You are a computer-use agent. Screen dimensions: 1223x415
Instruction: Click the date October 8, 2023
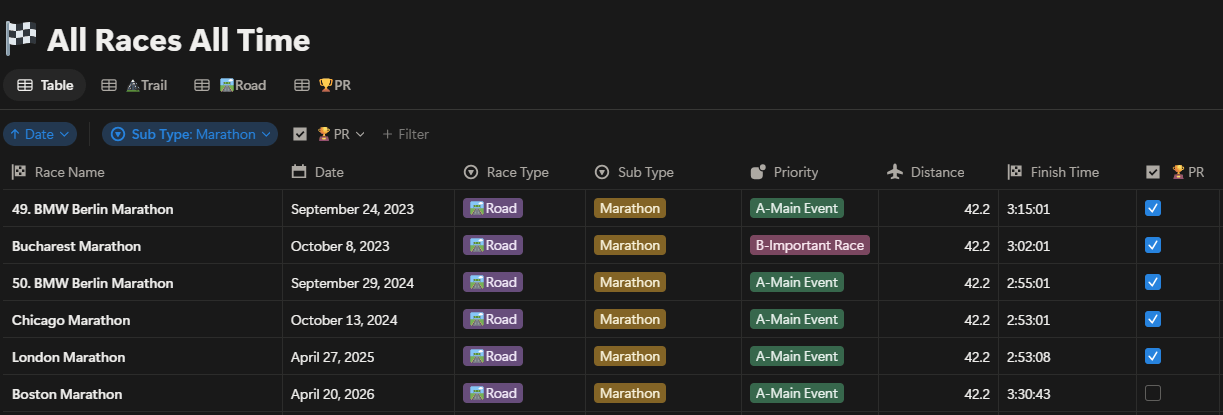tap(340, 246)
